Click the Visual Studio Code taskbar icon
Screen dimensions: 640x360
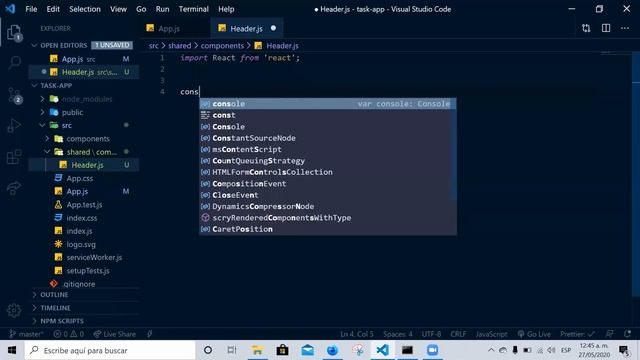[382, 350]
